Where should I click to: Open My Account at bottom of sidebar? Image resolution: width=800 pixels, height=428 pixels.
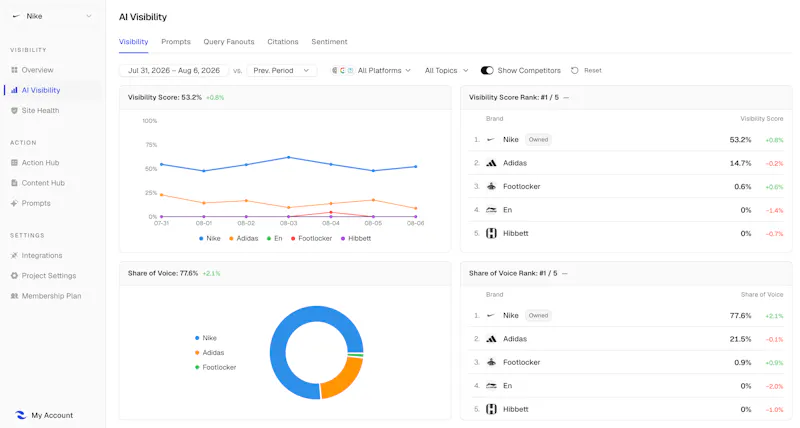(44, 415)
